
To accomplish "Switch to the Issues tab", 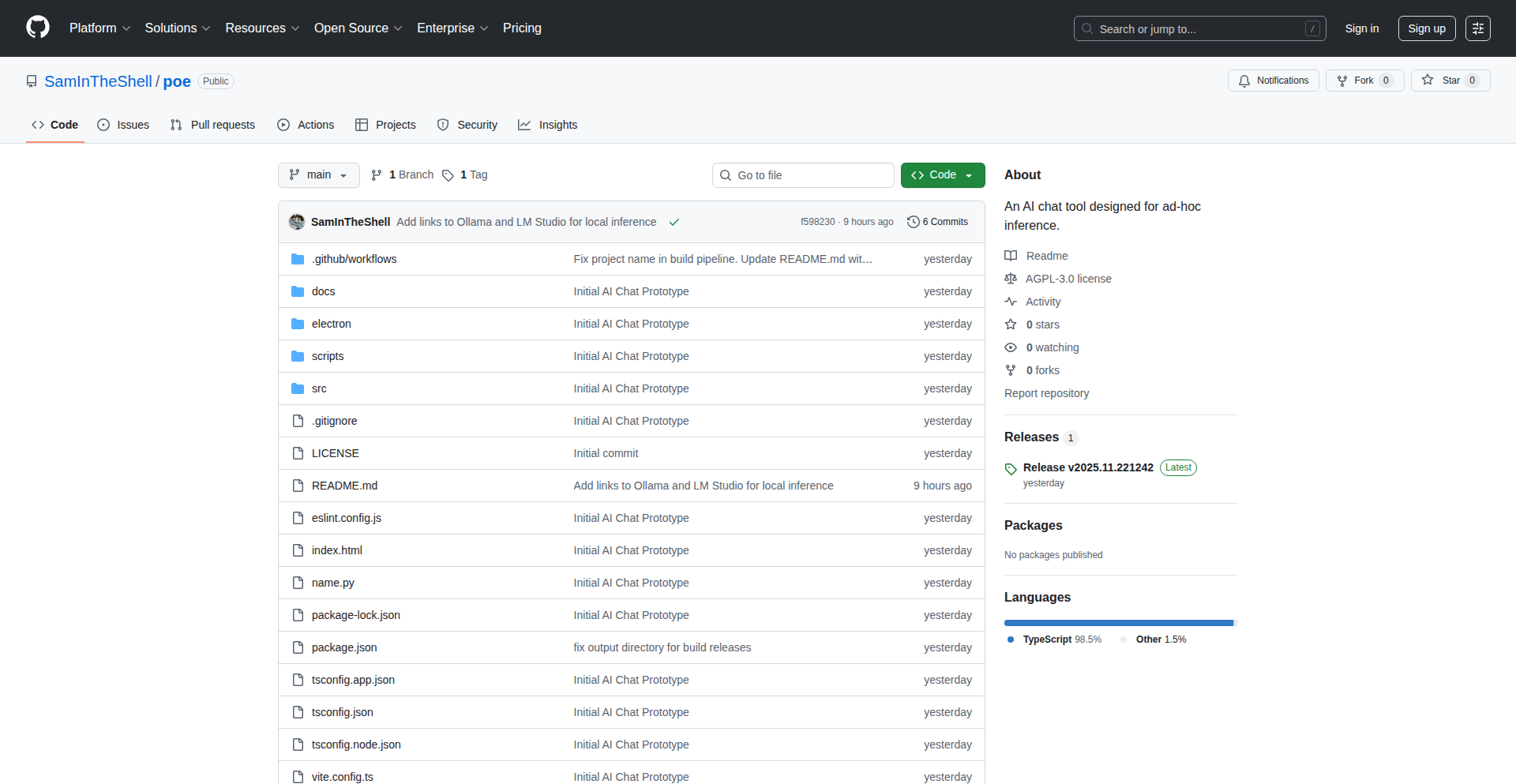I will (x=123, y=125).
